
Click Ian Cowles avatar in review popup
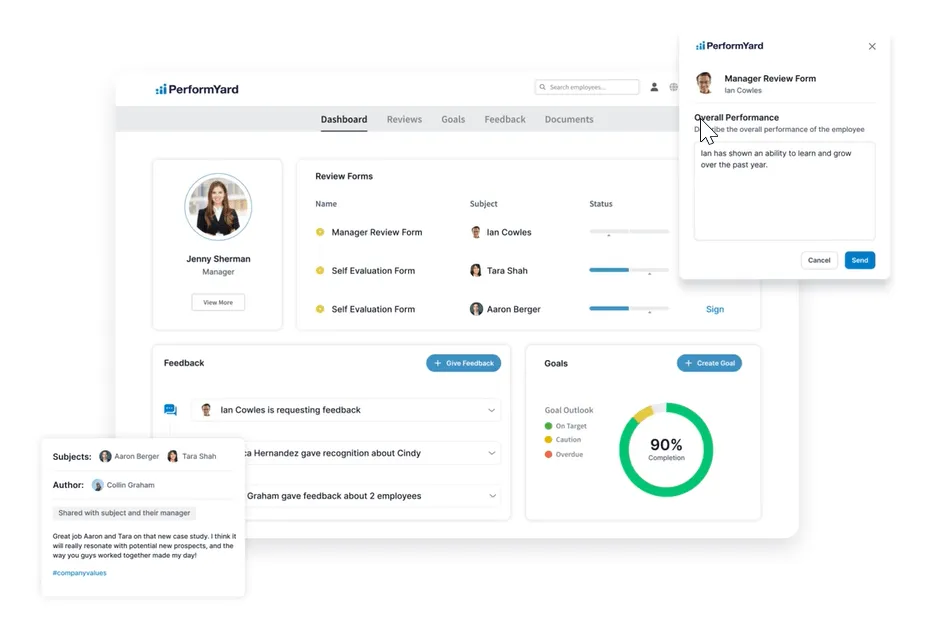[x=705, y=83]
